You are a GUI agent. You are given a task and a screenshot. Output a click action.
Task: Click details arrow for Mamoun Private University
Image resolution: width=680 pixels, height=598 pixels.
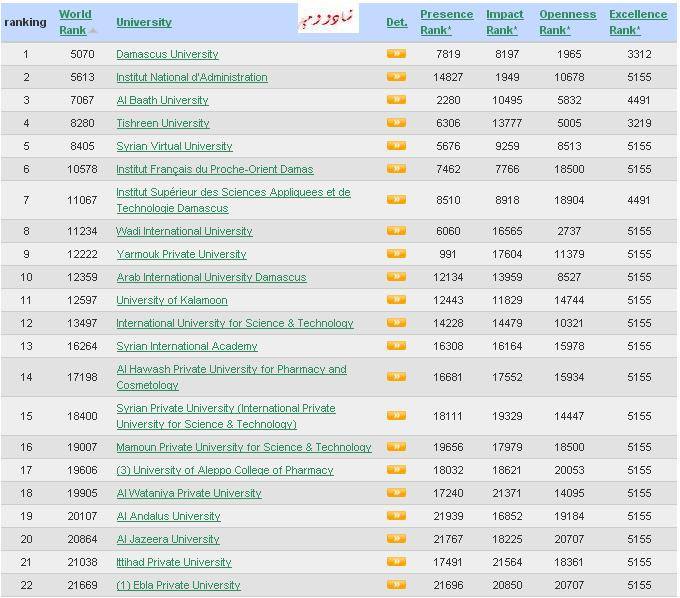point(396,447)
